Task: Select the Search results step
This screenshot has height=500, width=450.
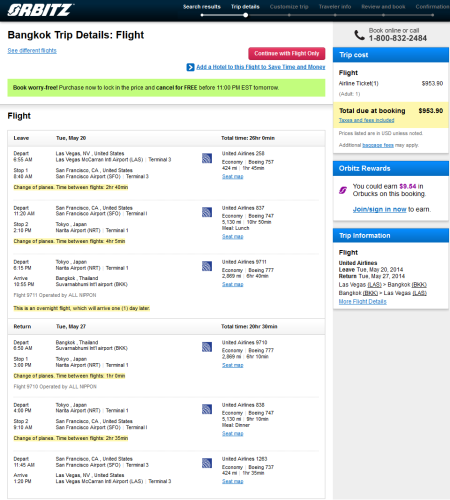Action: pyautogui.click(x=202, y=7)
